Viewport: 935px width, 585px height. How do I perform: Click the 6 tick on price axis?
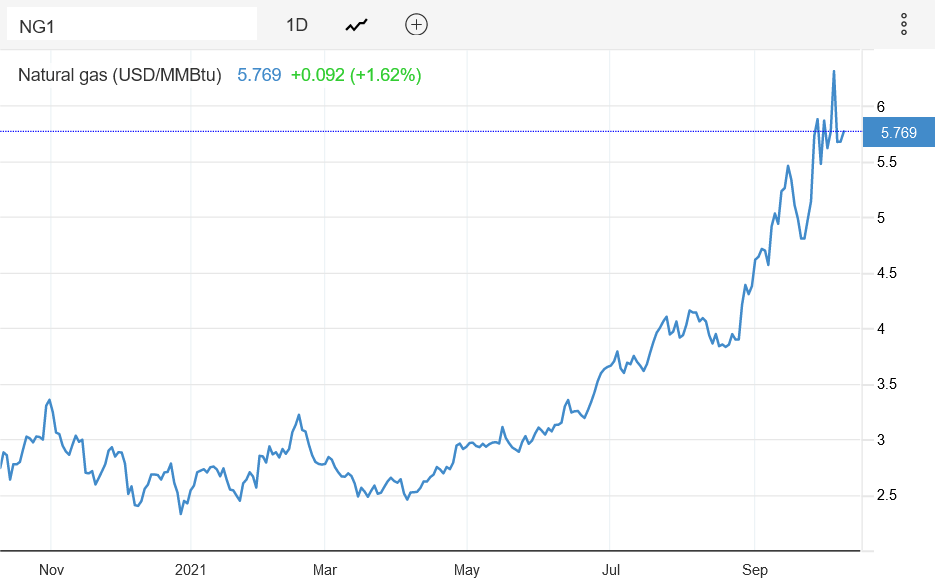coord(880,106)
